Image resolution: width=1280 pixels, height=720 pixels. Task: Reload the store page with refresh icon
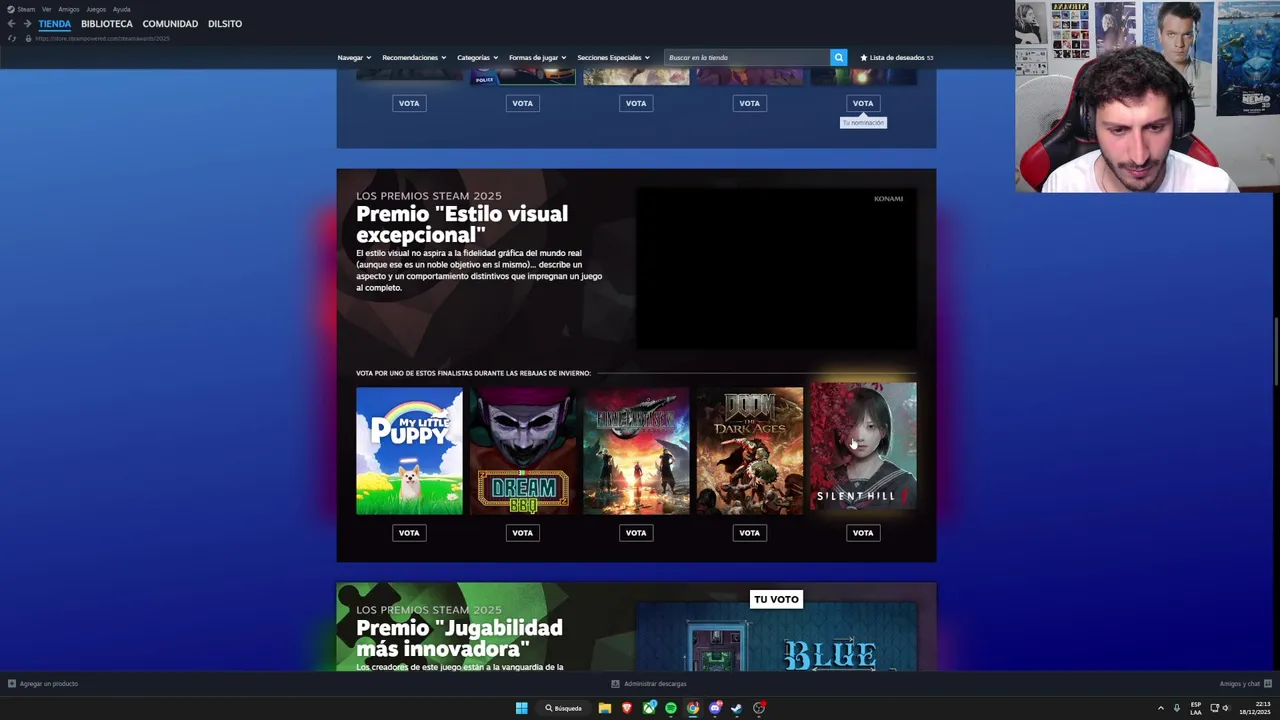point(12,38)
